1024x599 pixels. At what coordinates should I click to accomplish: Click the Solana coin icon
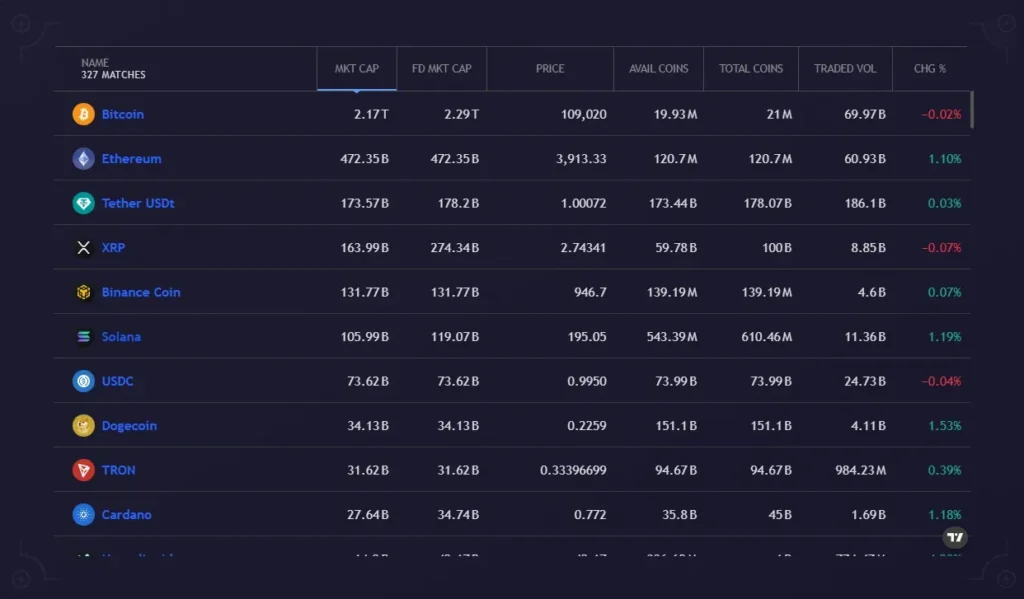pyautogui.click(x=84, y=336)
